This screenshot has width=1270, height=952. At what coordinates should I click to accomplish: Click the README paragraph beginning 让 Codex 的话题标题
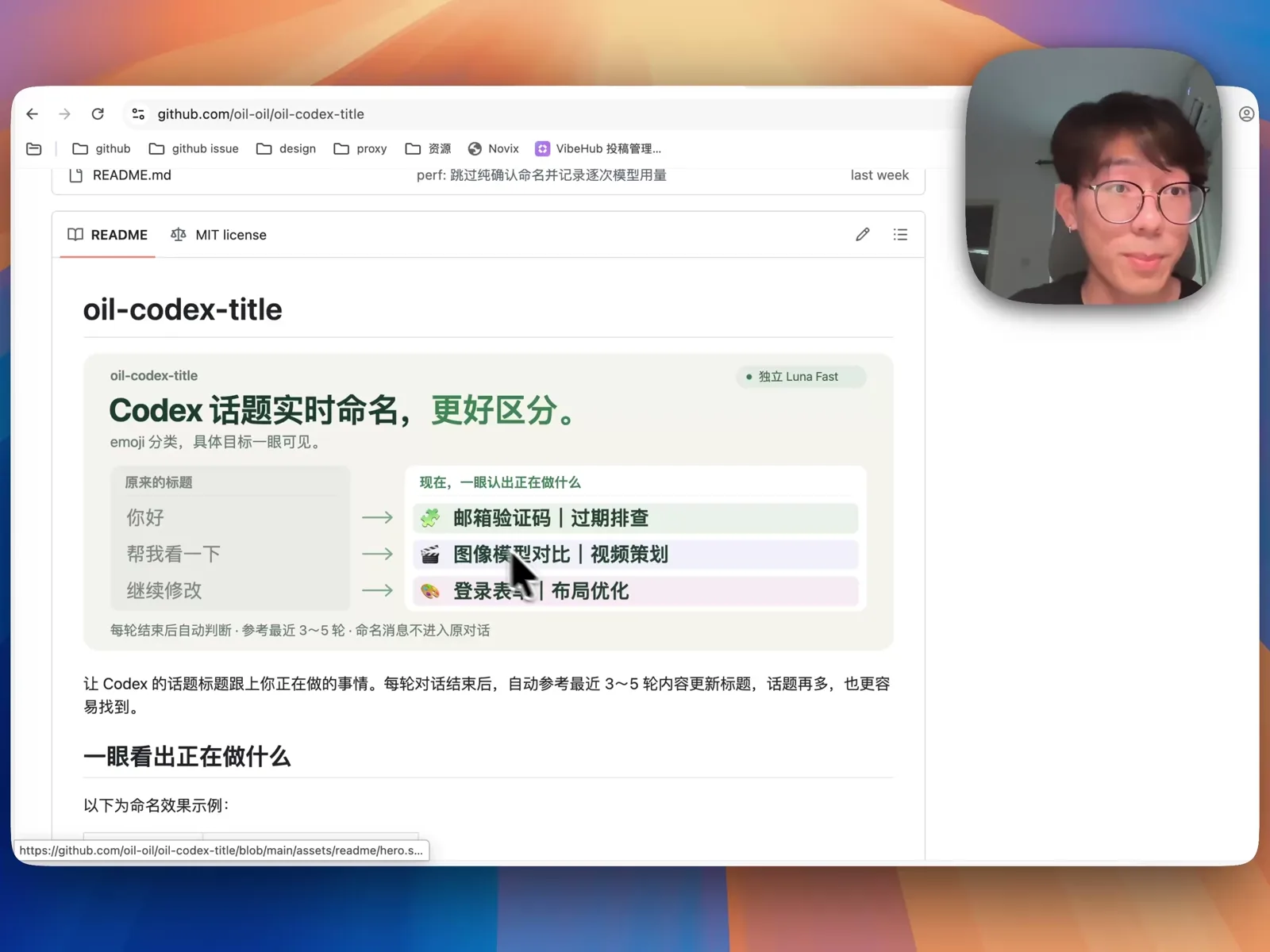pos(487,695)
